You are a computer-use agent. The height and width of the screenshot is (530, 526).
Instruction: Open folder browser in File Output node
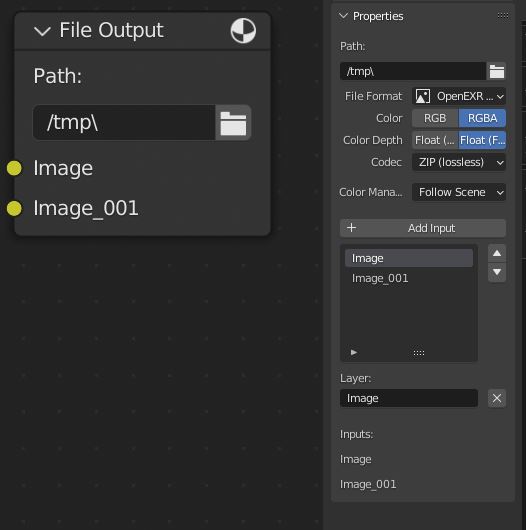click(x=233, y=123)
